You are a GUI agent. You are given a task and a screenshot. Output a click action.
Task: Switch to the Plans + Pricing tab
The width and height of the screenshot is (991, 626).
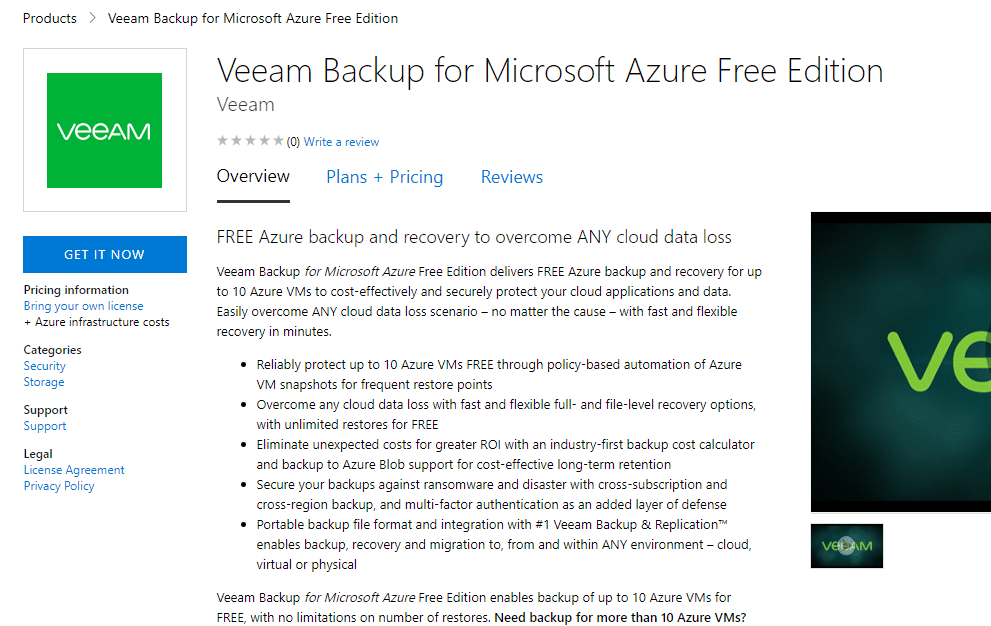(x=384, y=177)
